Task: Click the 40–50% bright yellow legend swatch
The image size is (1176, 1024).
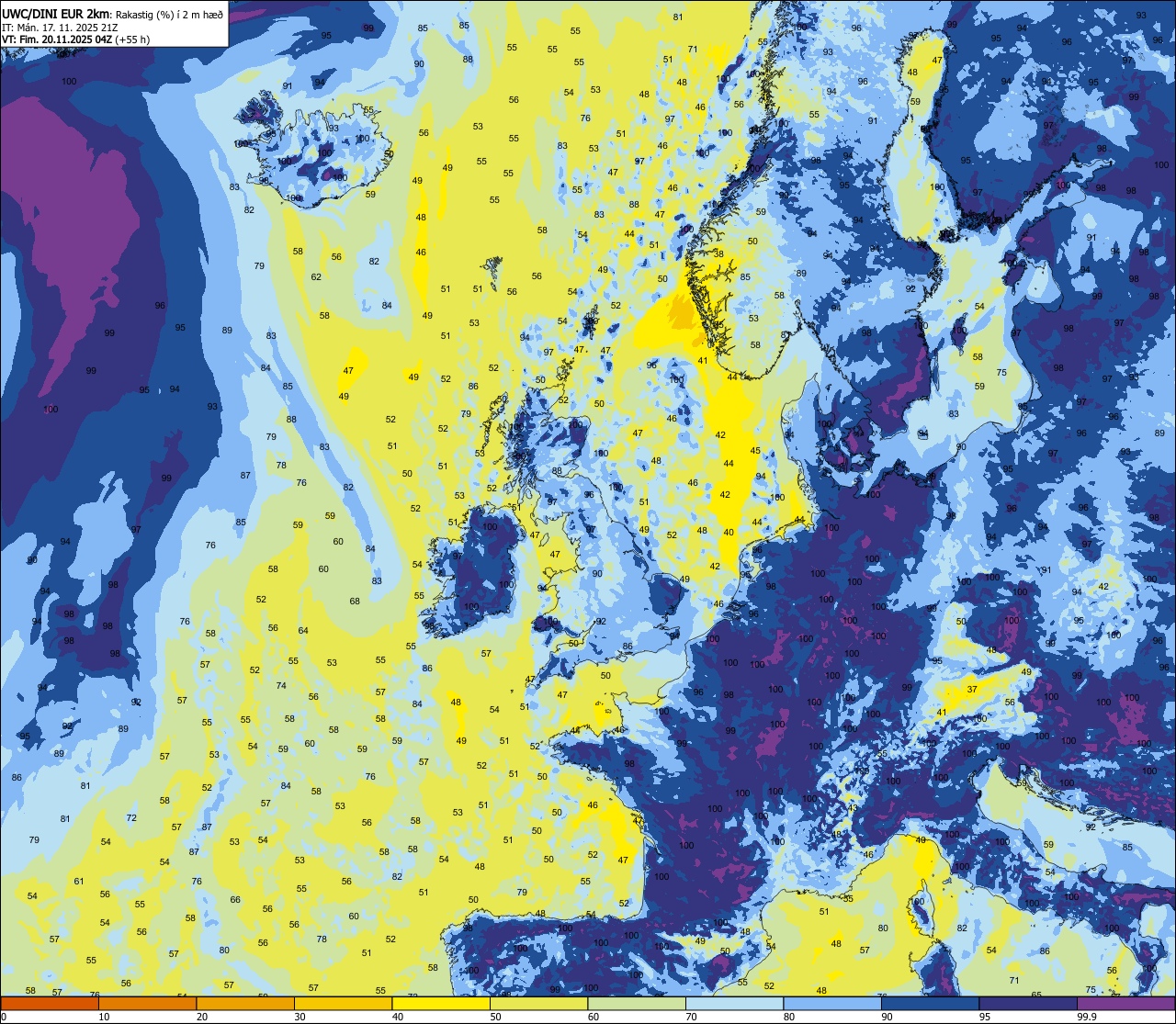Action: pos(441,1003)
